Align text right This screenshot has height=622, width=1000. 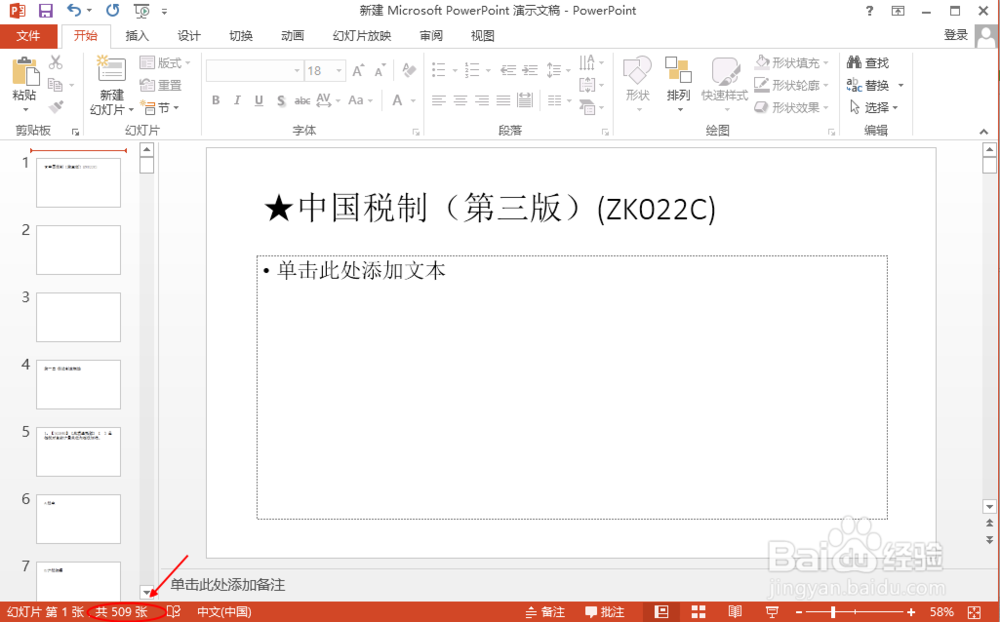(482, 100)
